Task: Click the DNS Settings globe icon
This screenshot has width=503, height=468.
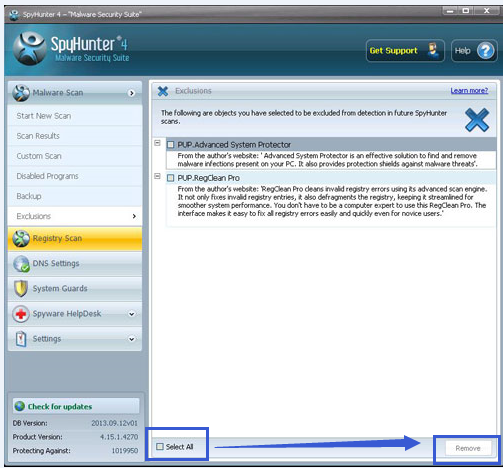Action: pos(21,264)
